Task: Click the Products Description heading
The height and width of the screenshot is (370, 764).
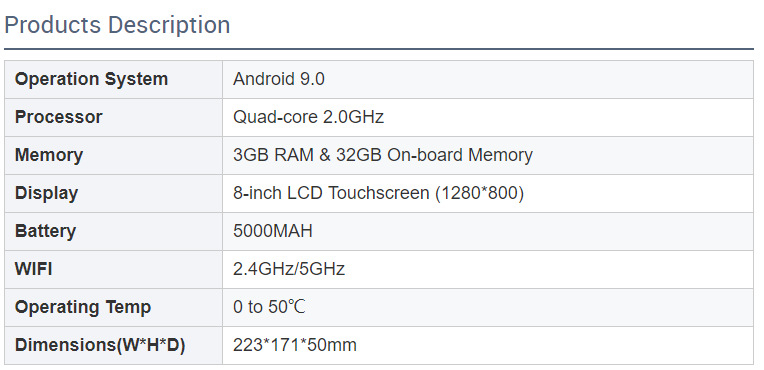Action: (x=117, y=25)
